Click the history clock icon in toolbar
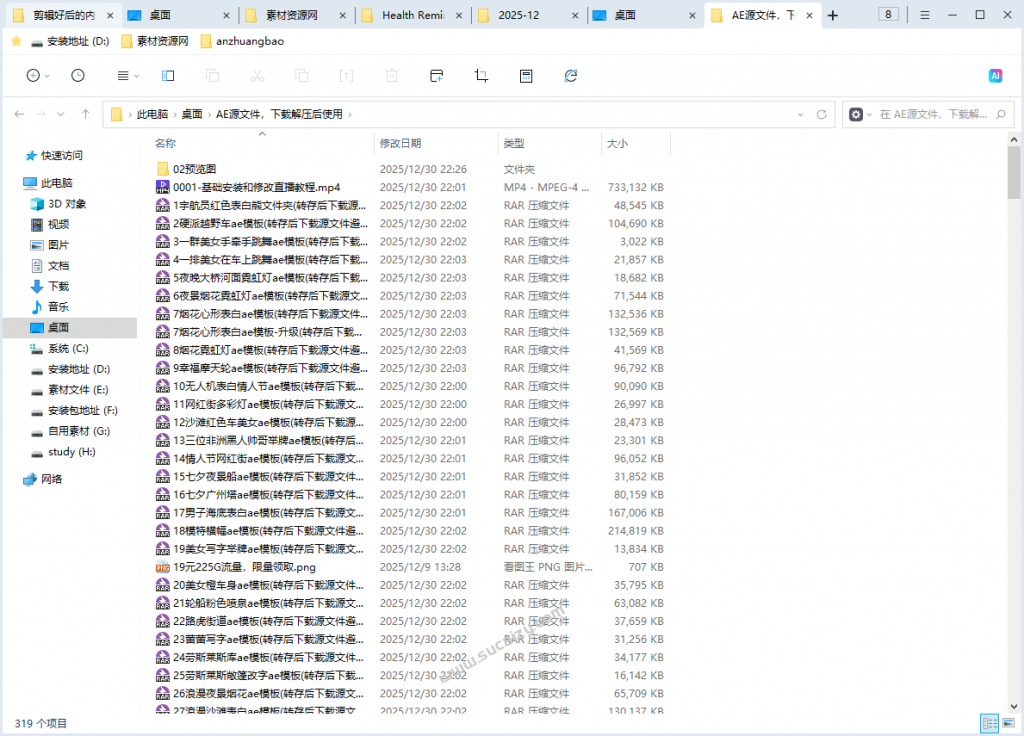This screenshot has height=736, width=1024. [x=78, y=76]
